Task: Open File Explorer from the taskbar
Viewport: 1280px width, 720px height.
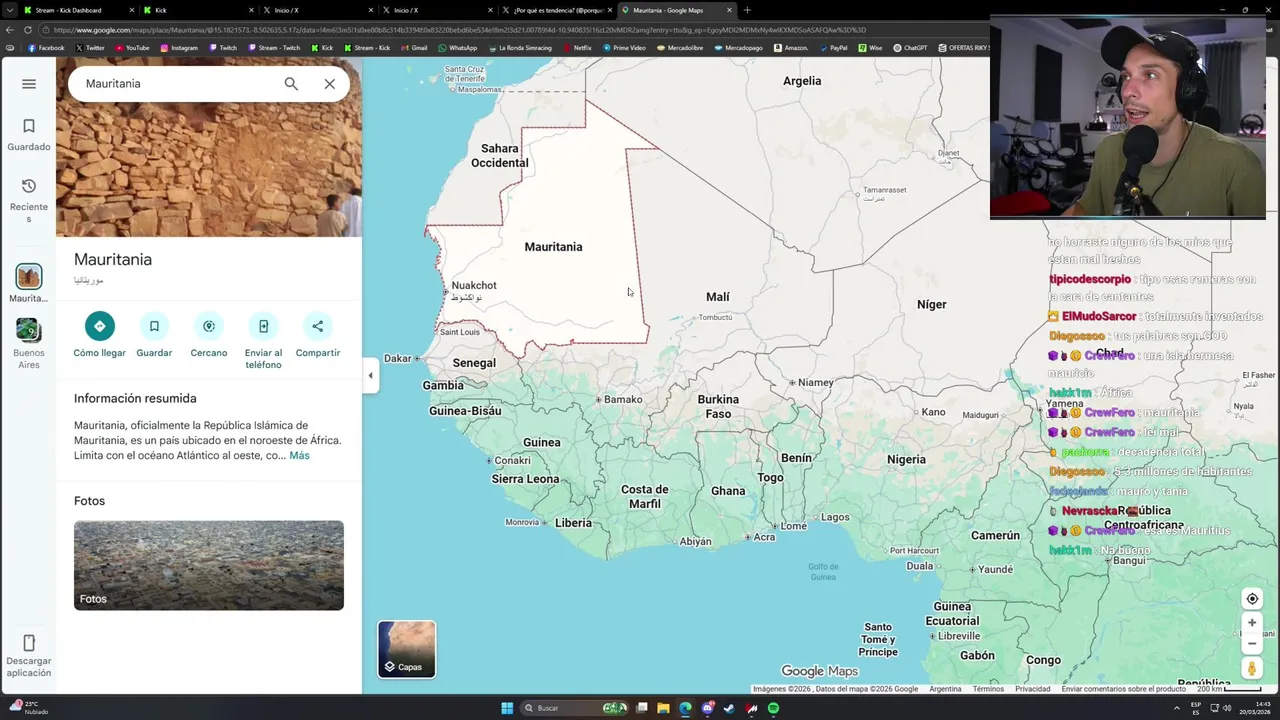Action: click(663, 708)
